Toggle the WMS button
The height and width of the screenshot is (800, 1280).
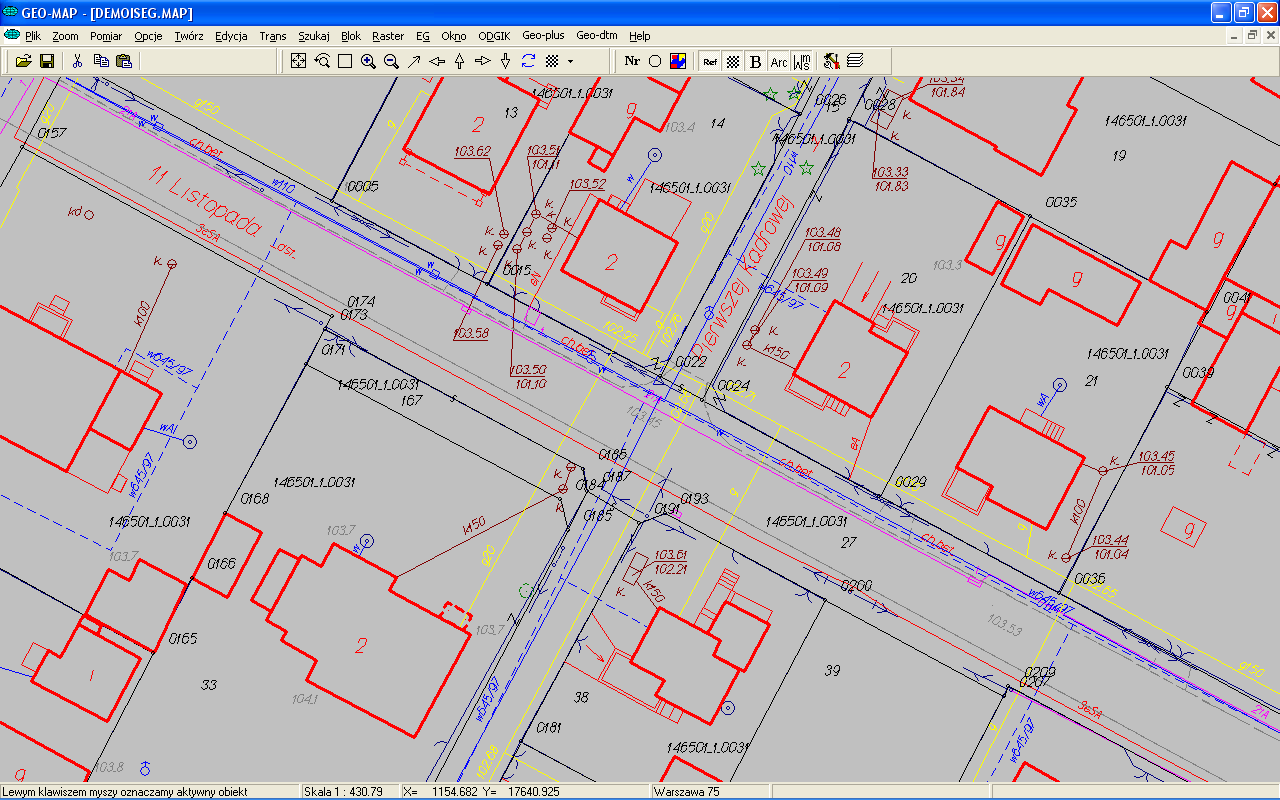click(801, 61)
